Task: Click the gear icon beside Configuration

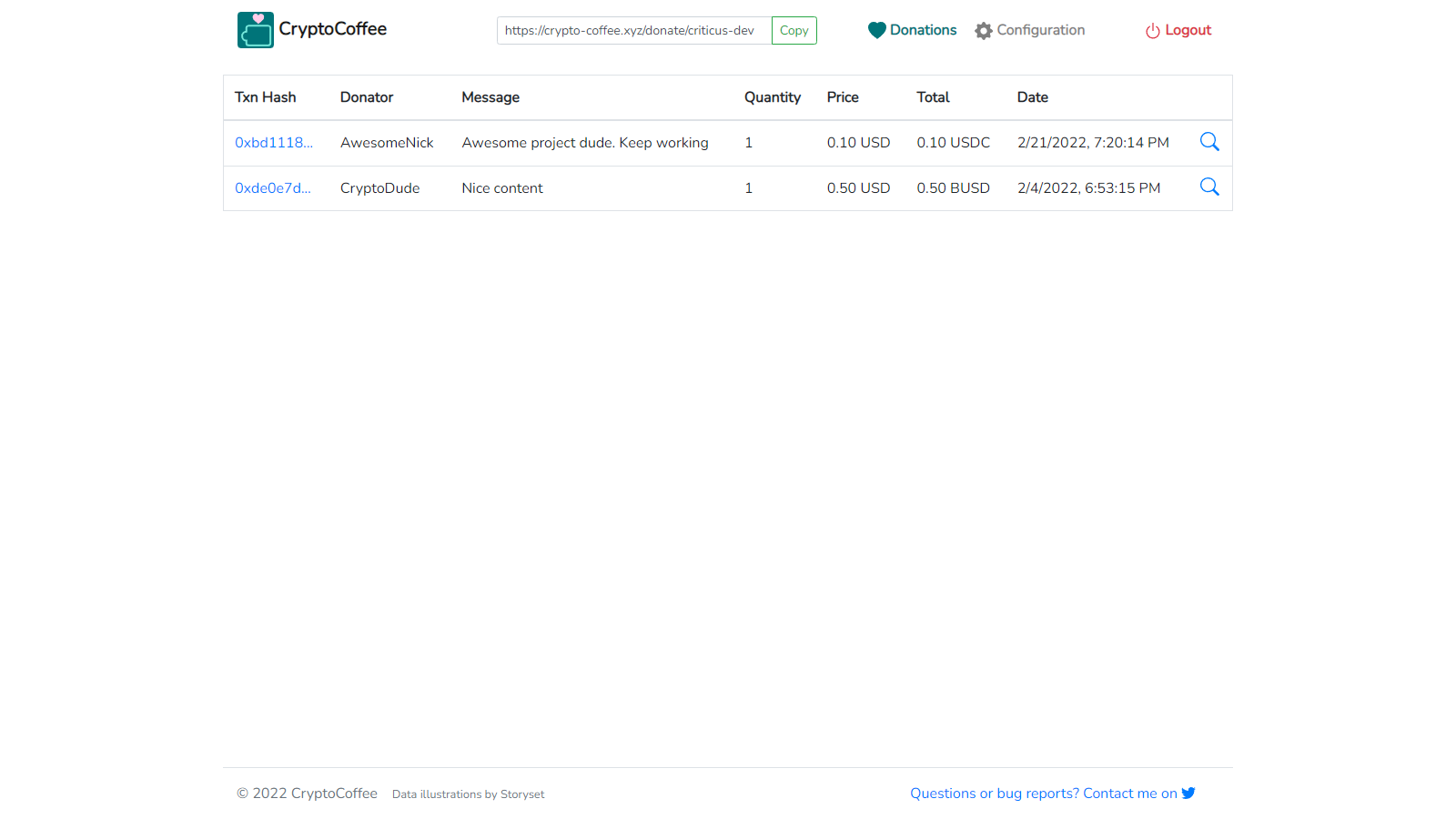Action: click(984, 31)
